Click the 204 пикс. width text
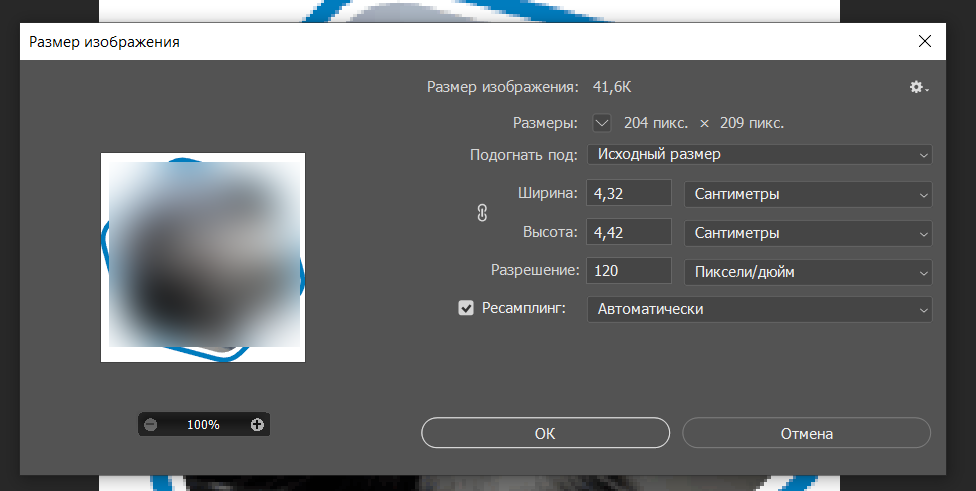The height and width of the screenshot is (491, 976). [x=655, y=123]
